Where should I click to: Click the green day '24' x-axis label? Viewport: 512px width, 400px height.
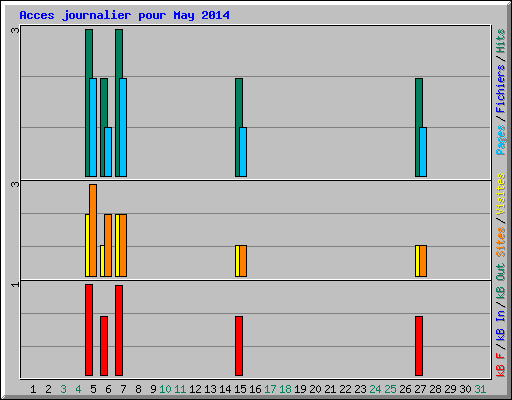pos(375,389)
